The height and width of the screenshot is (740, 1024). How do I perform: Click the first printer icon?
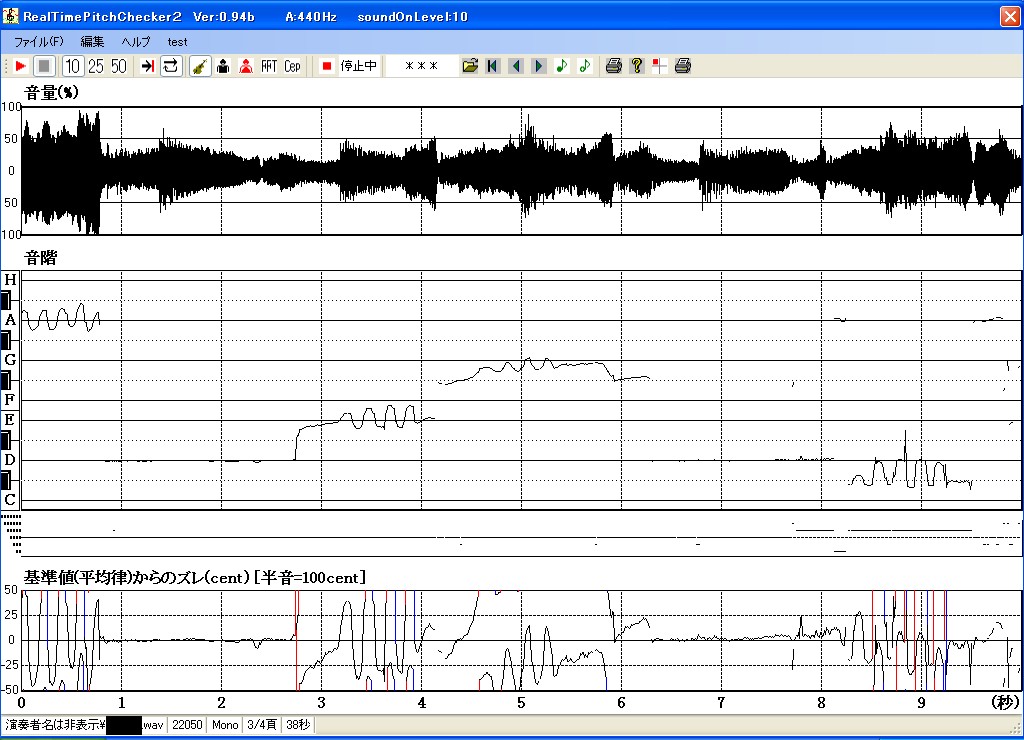pos(613,66)
